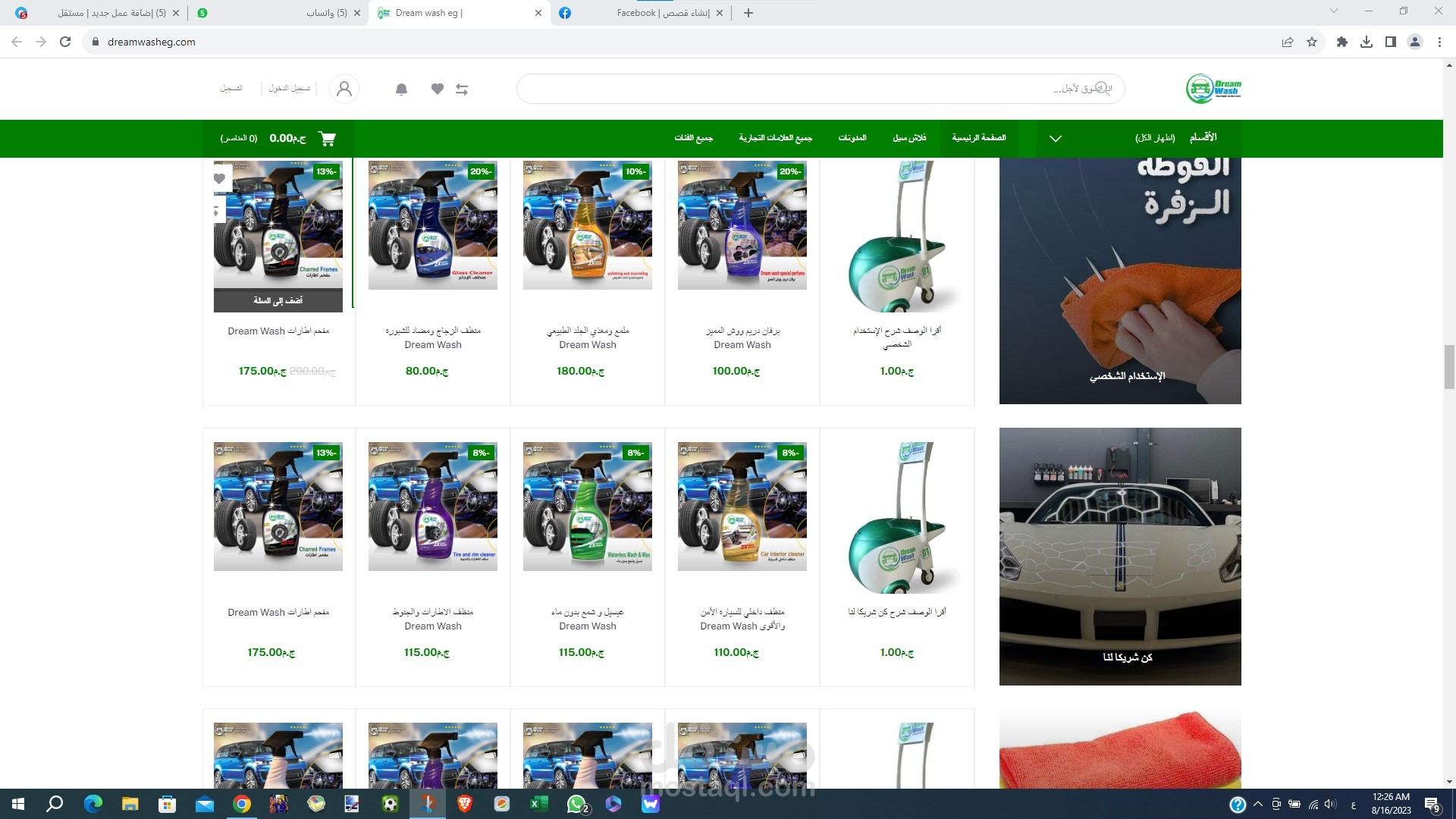
Task: Open المدونات menu item
Action: point(852,138)
